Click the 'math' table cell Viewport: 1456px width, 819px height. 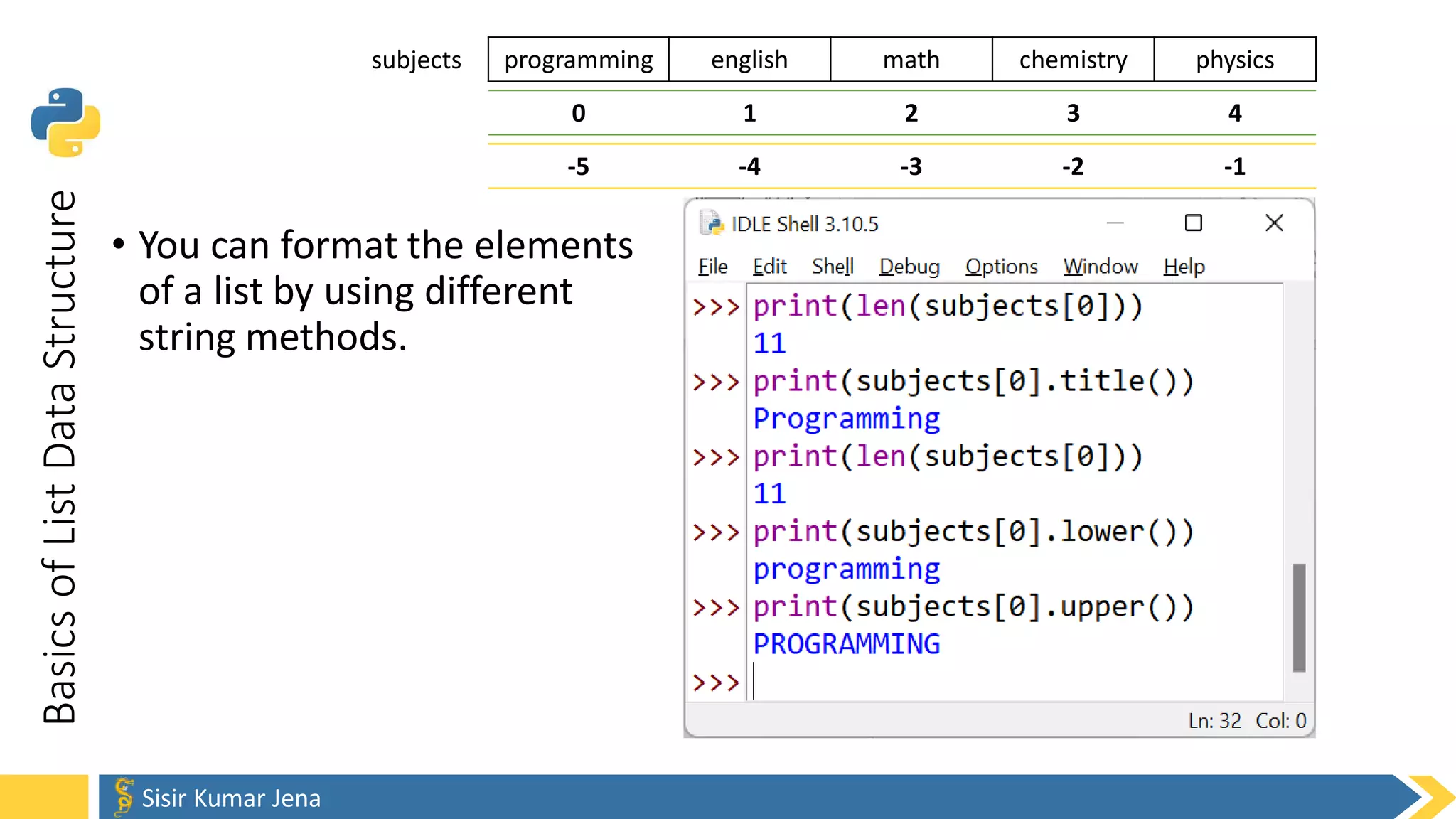[x=911, y=60]
